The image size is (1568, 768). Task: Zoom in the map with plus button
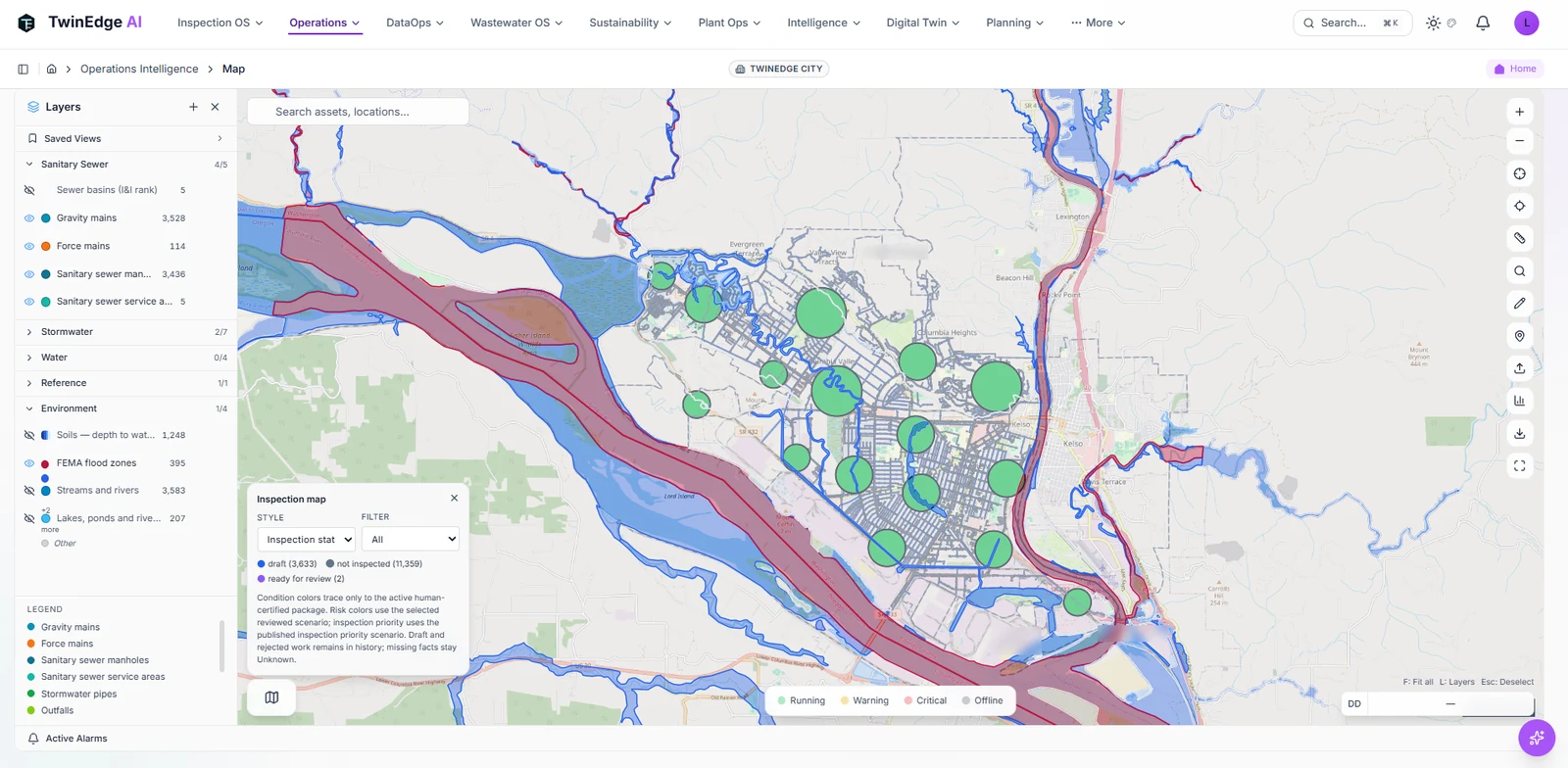[x=1519, y=112]
